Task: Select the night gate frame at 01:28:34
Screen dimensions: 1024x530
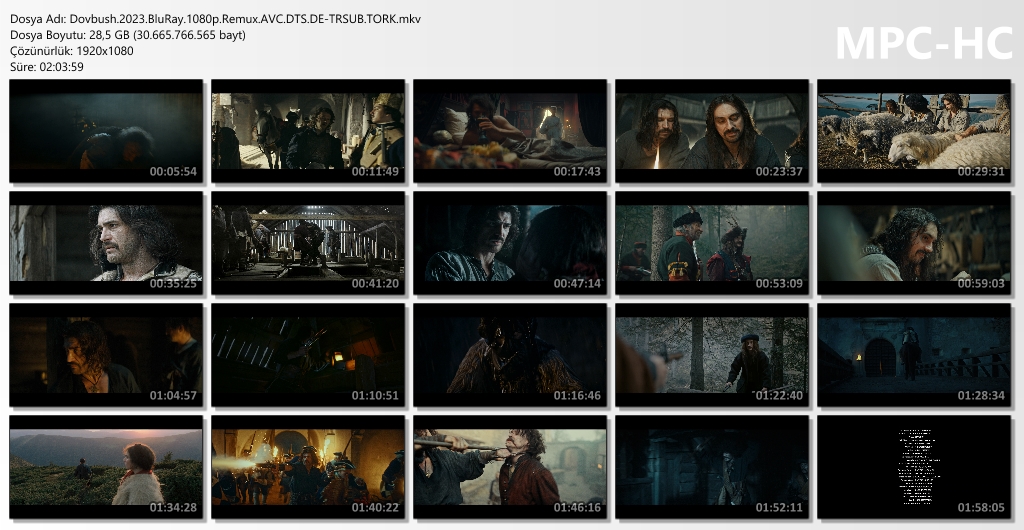Action: pos(914,355)
